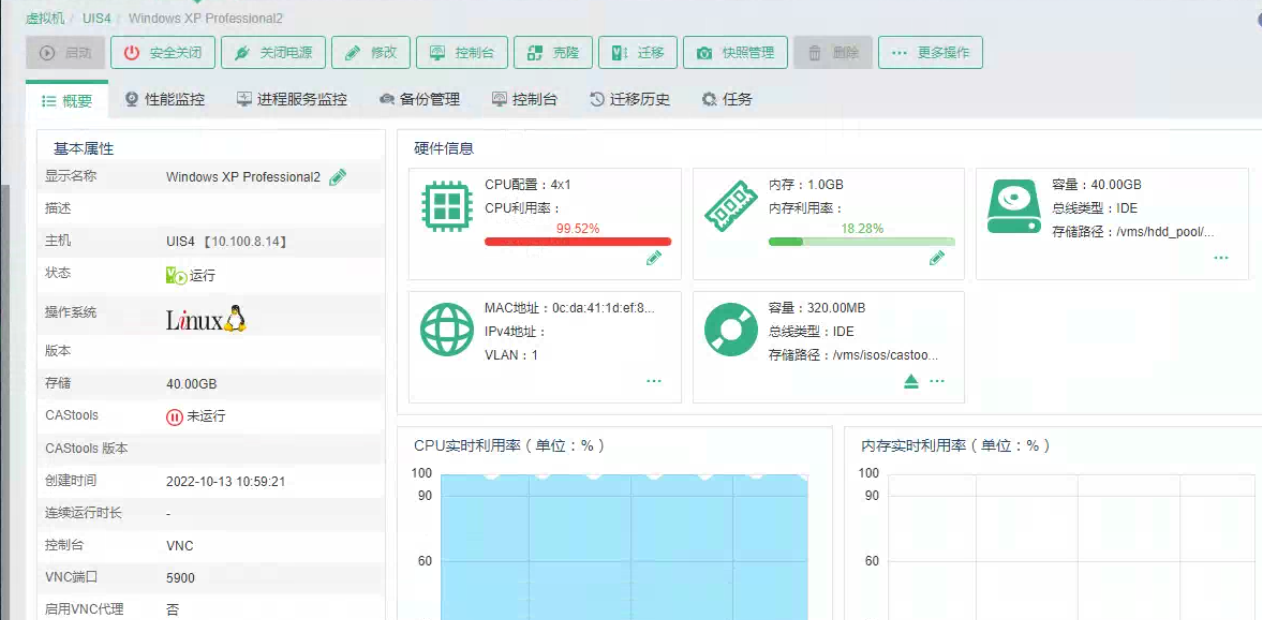The height and width of the screenshot is (620, 1262).
Task: Open network card ellipsis menu
Action: tap(654, 381)
